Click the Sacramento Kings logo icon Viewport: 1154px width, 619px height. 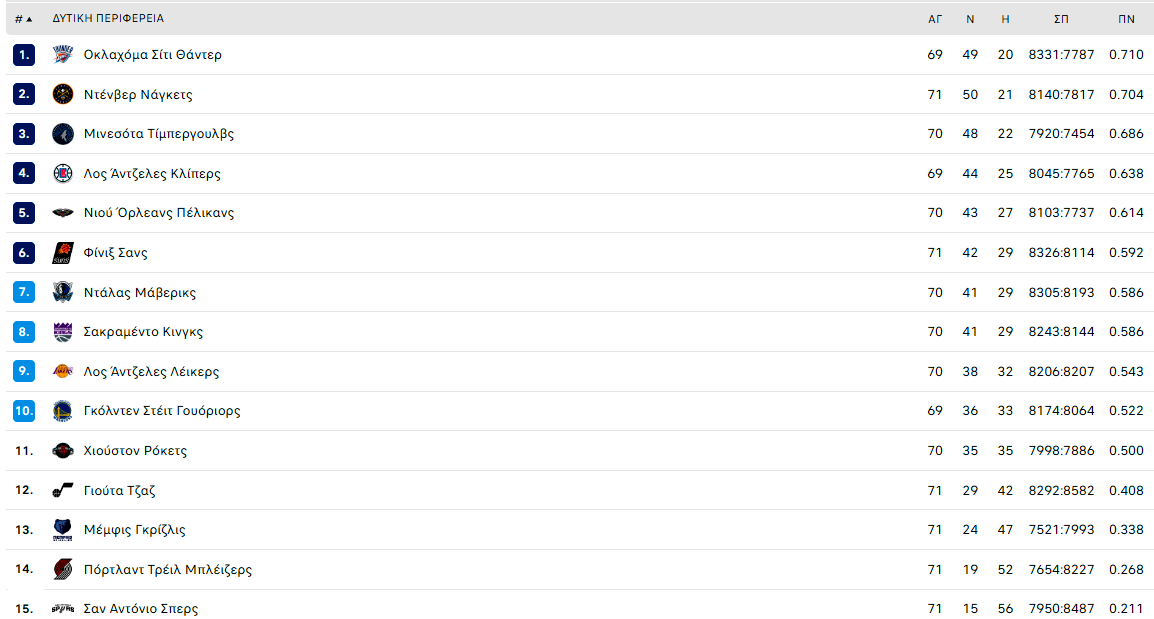pos(63,332)
